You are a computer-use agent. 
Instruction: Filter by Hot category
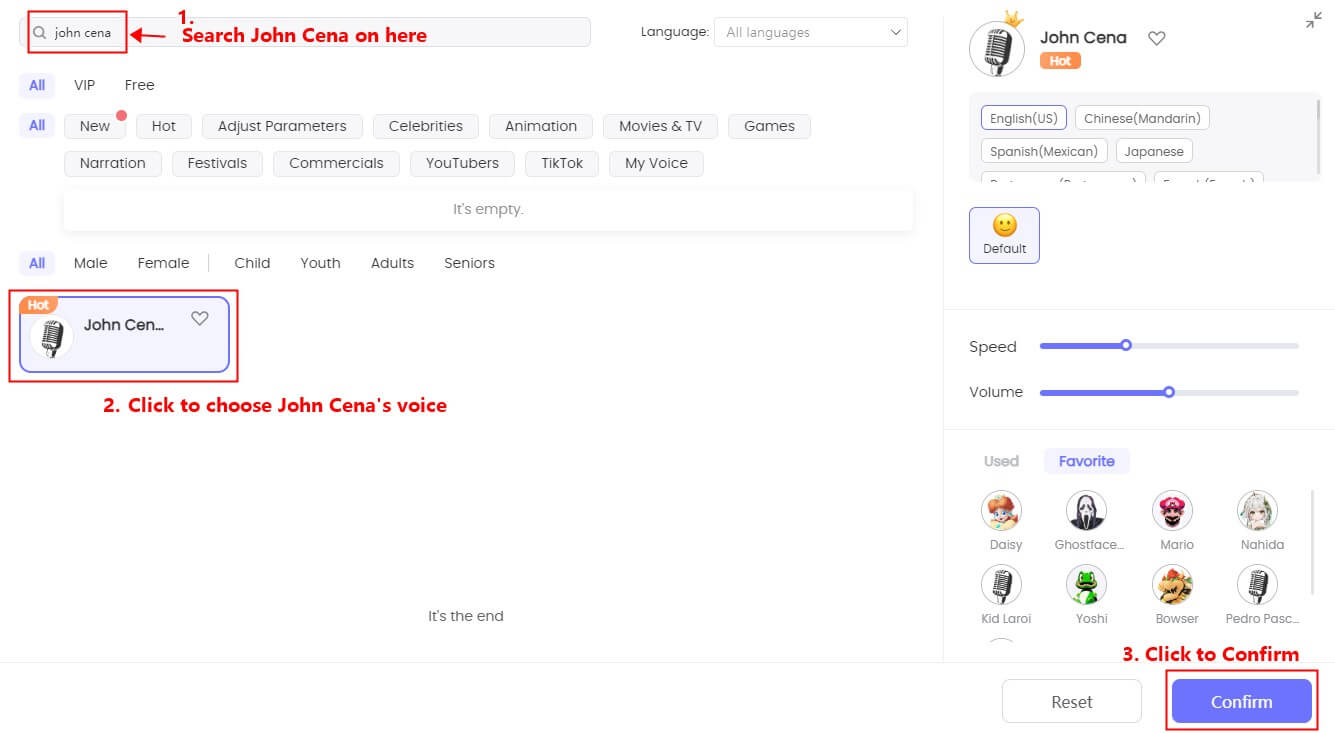pyautogui.click(x=164, y=126)
